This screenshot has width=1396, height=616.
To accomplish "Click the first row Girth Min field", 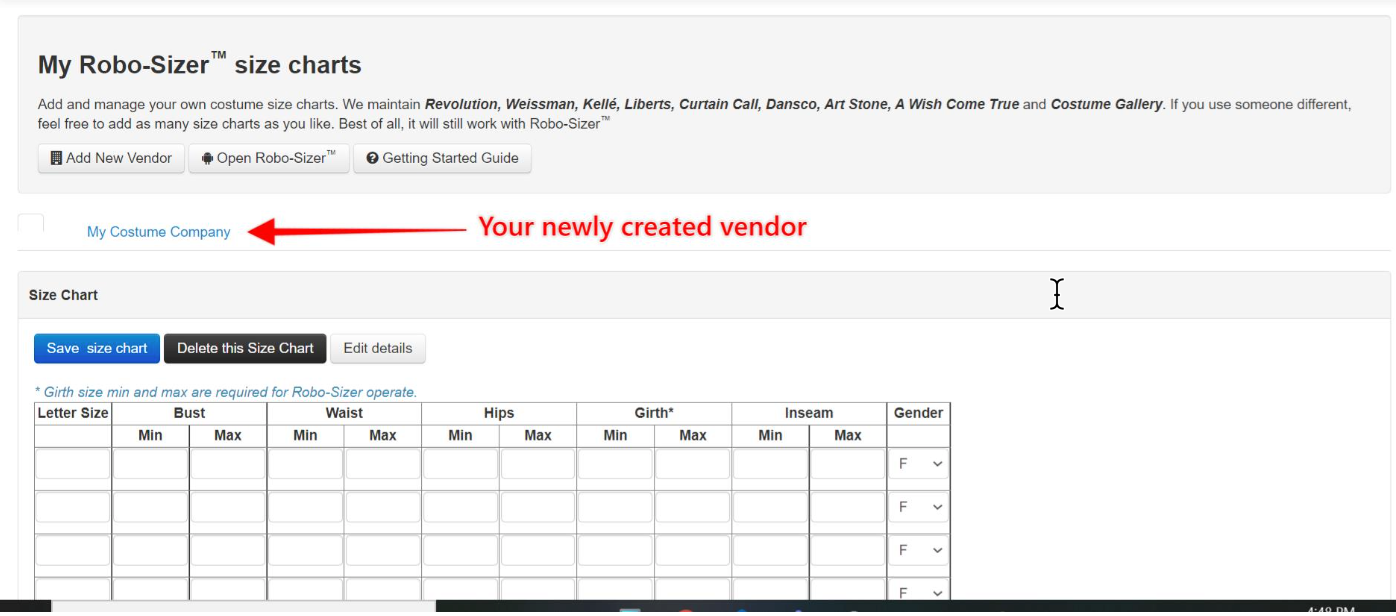I will coord(615,464).
